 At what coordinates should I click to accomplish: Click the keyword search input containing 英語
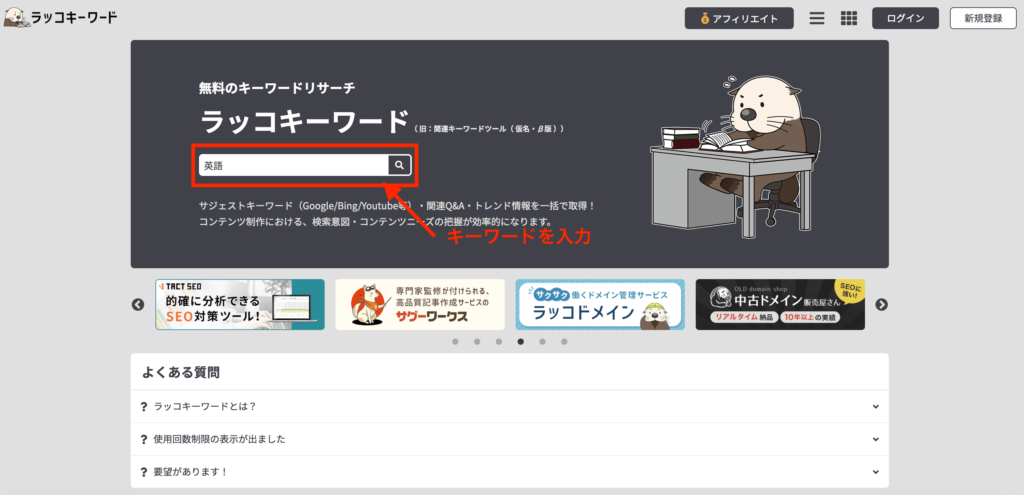point(294,165)
